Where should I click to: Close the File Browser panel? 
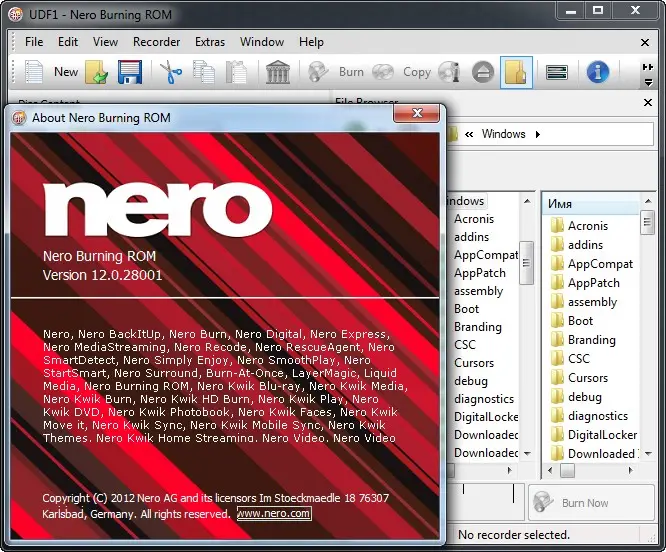pos(648,102)
